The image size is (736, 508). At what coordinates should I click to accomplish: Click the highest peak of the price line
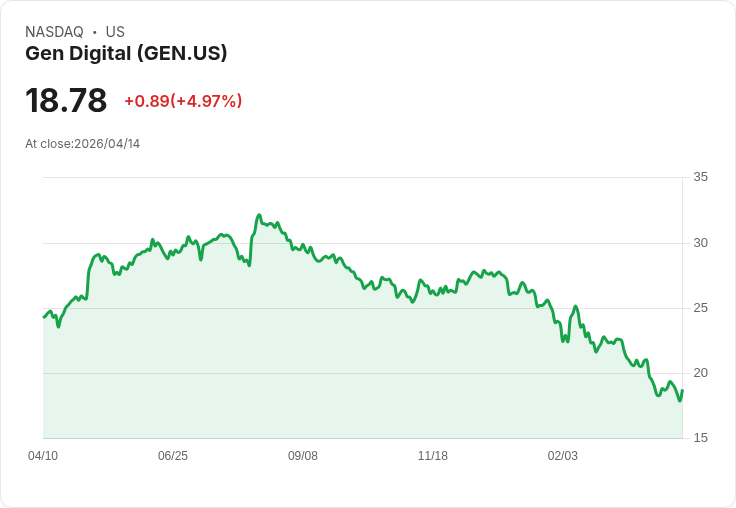(x=259, y=215)
